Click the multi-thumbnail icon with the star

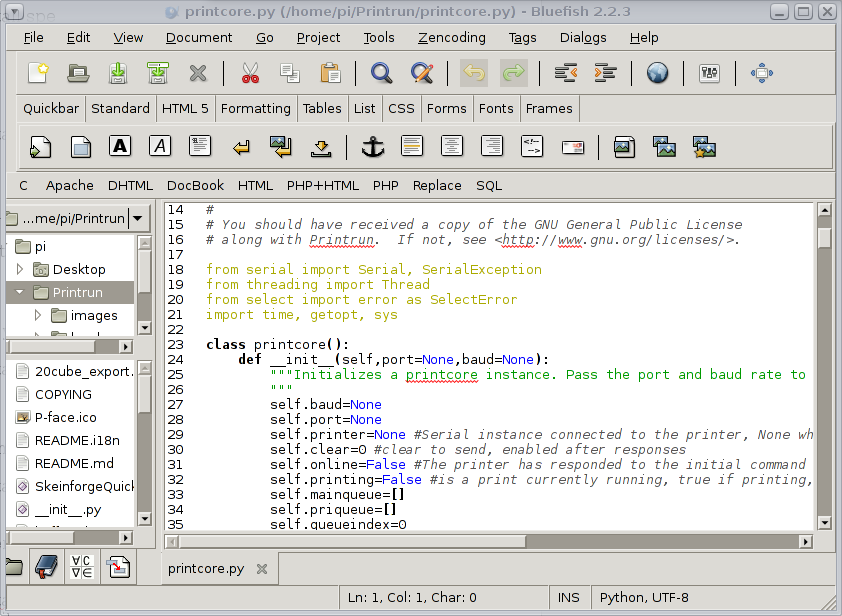pos(704,147)
